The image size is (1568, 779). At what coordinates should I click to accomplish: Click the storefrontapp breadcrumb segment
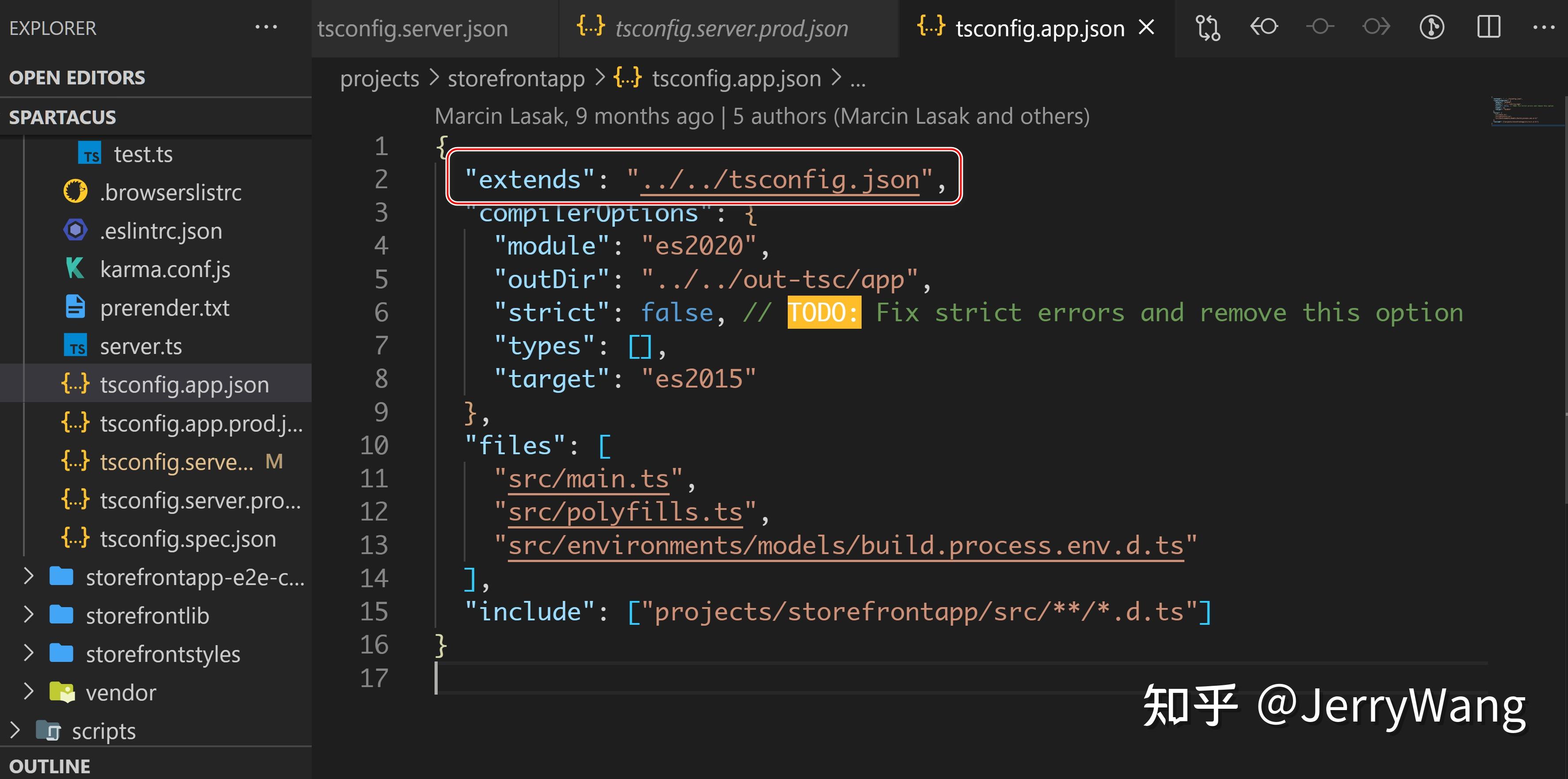pyautogui.click(x=516, y=79)
